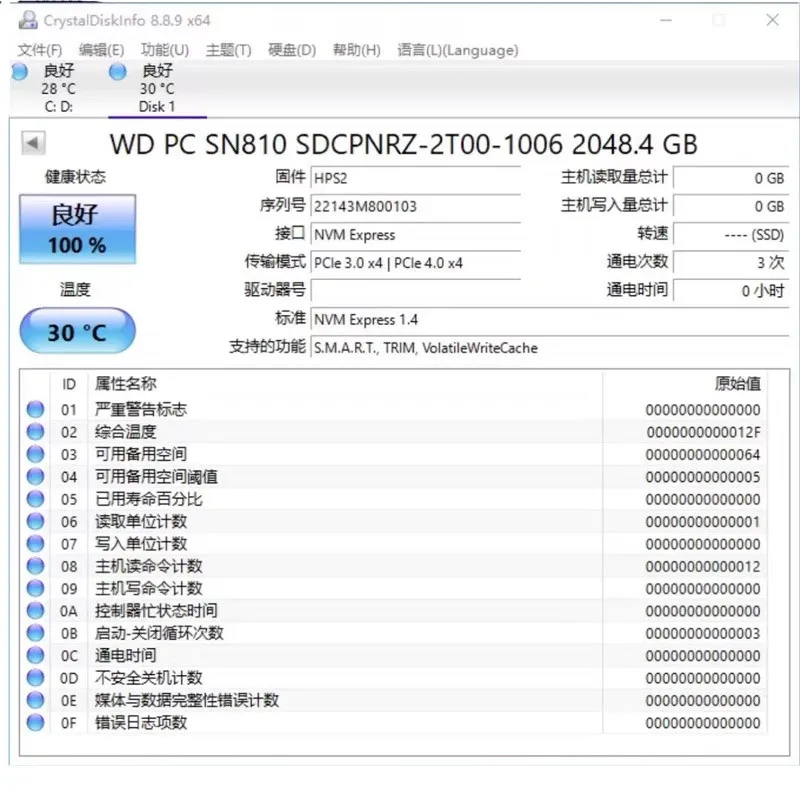Click the status dot next to 综合温度

[x=35, y=431]
